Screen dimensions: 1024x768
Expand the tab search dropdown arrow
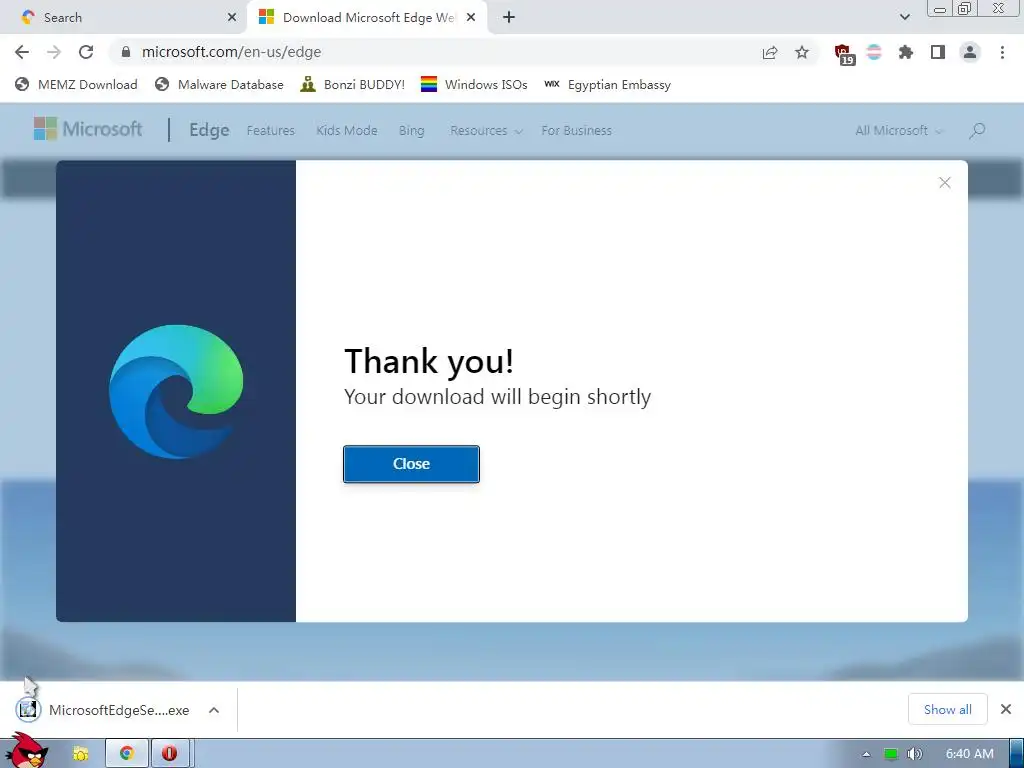(904, 18)
